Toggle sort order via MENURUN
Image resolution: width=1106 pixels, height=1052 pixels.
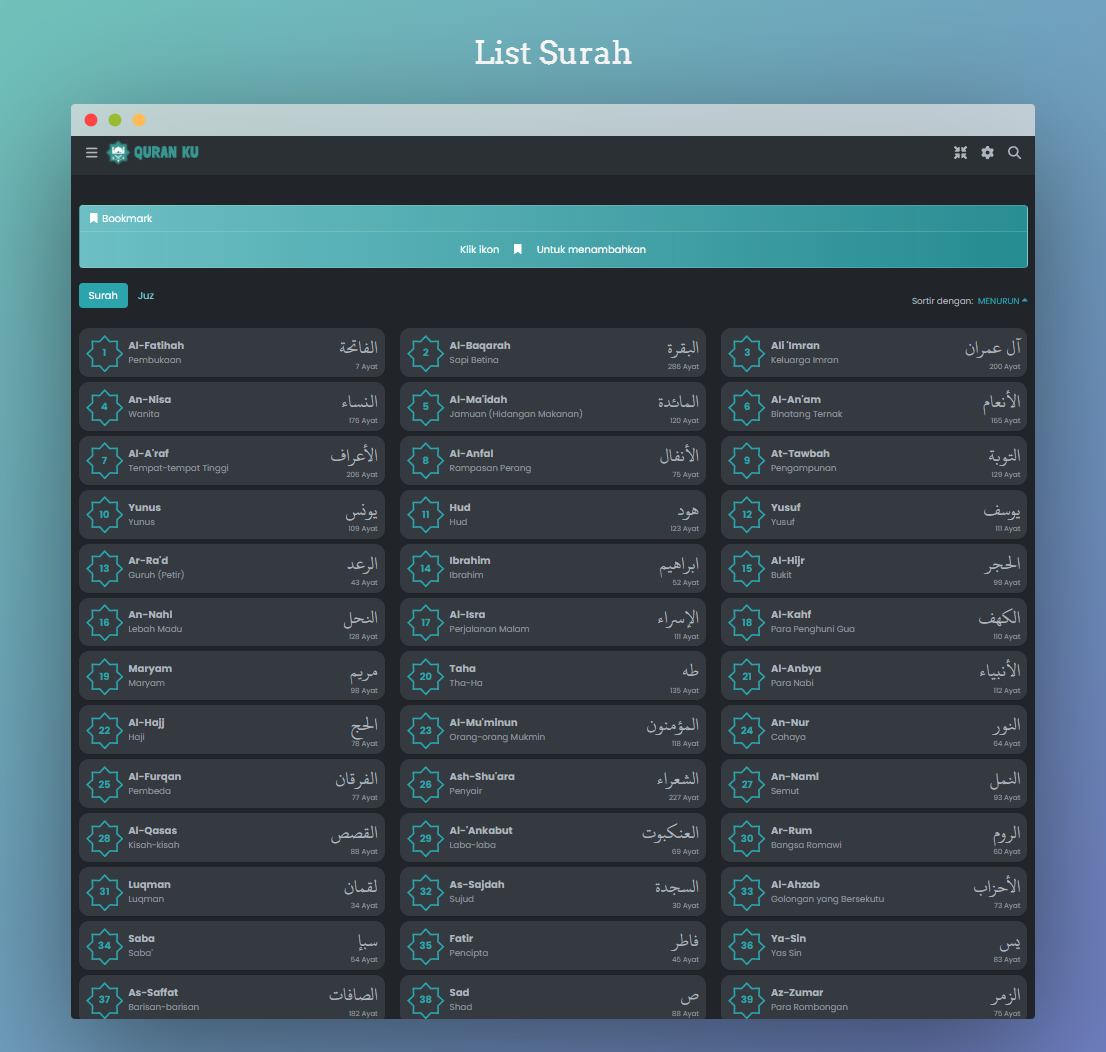(1002, 301)
